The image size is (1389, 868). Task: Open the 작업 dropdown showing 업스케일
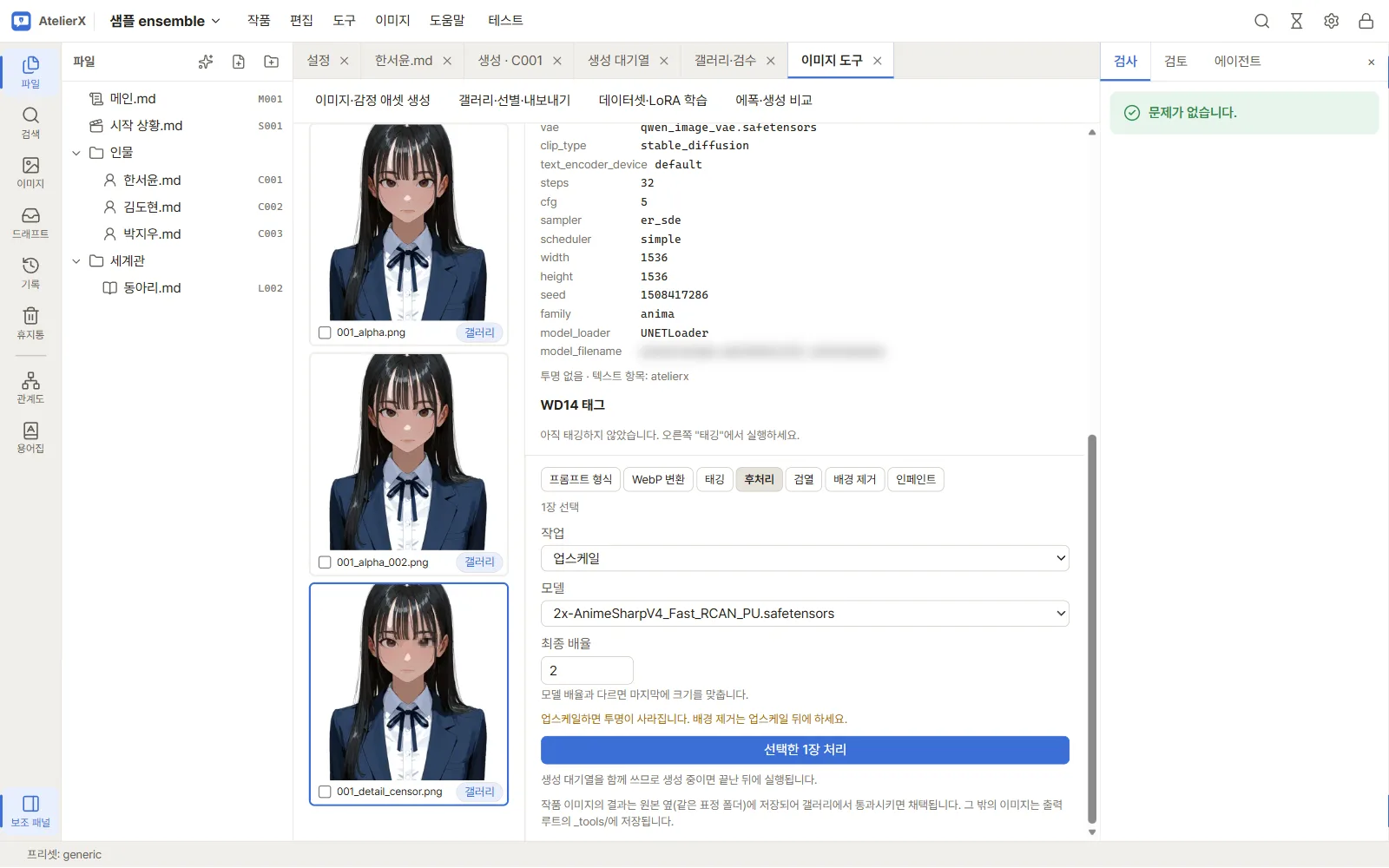coord(805,558)
